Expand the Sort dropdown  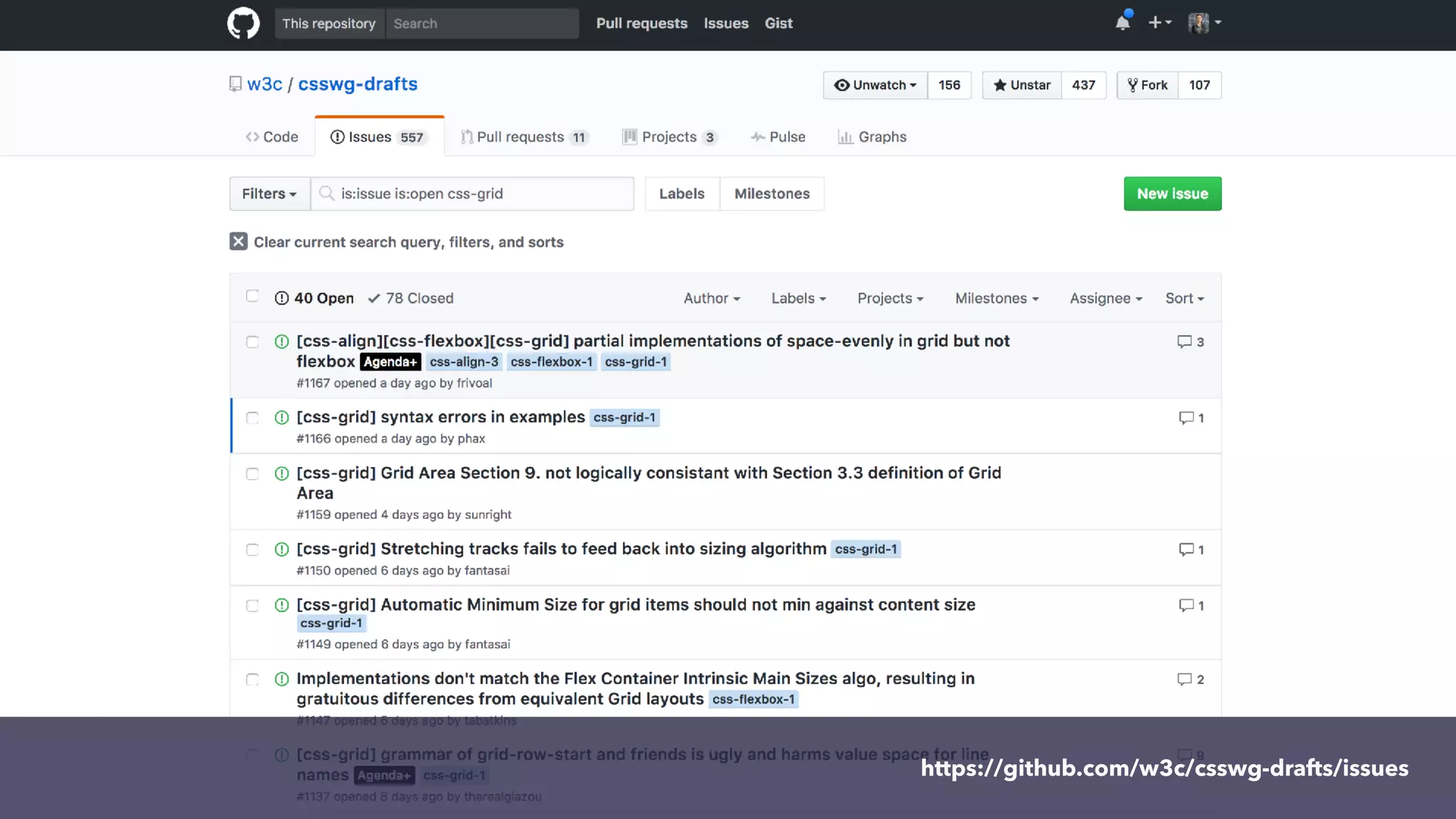(1184, 299)
